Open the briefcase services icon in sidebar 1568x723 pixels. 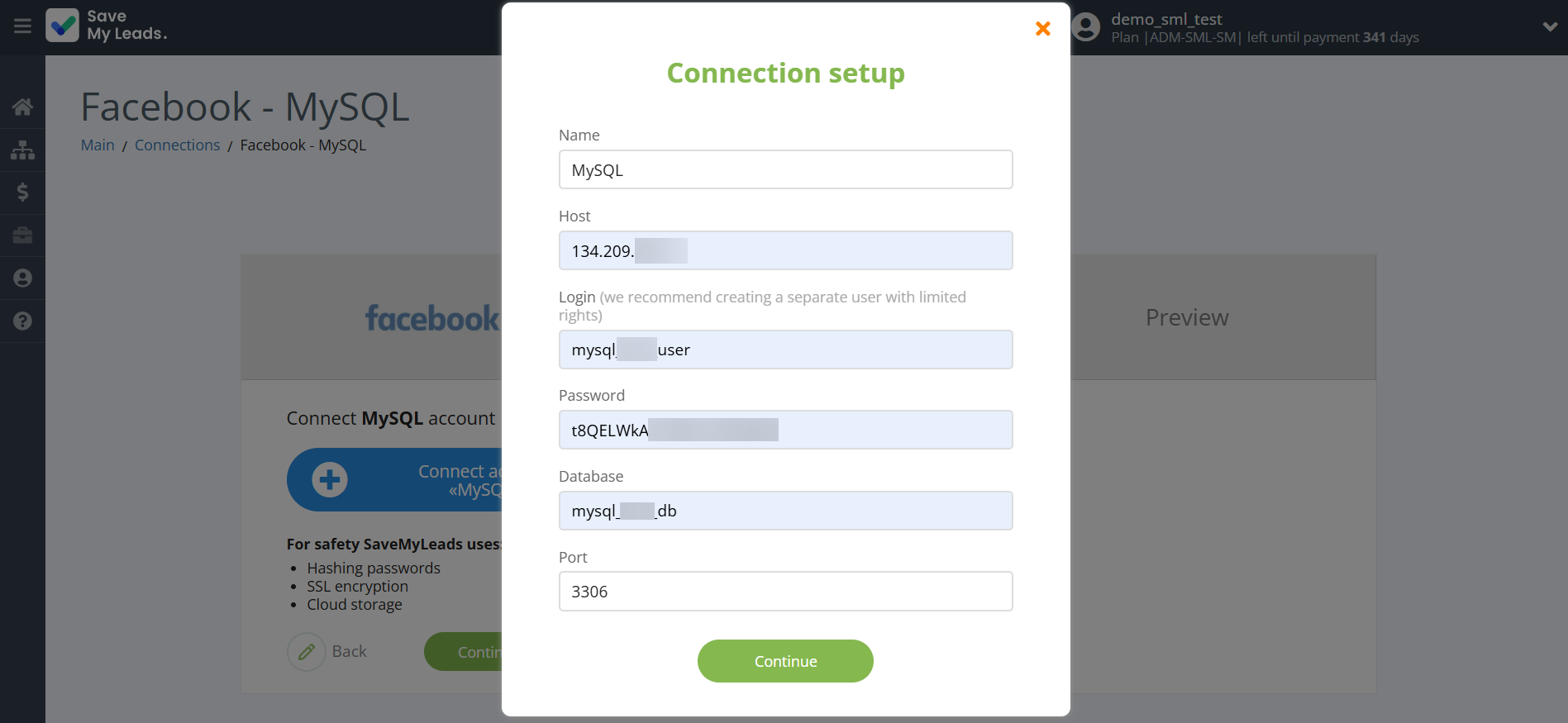point(22,235)
